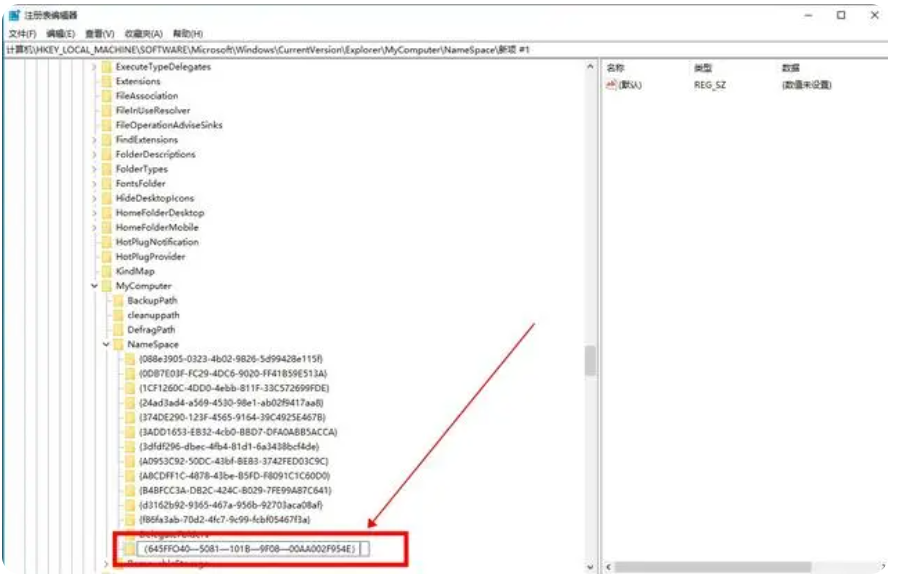The height and width of the screenshot is (576, 898).
Task: Click the REG_SZ default value string icon
Action: coord(611,85)
